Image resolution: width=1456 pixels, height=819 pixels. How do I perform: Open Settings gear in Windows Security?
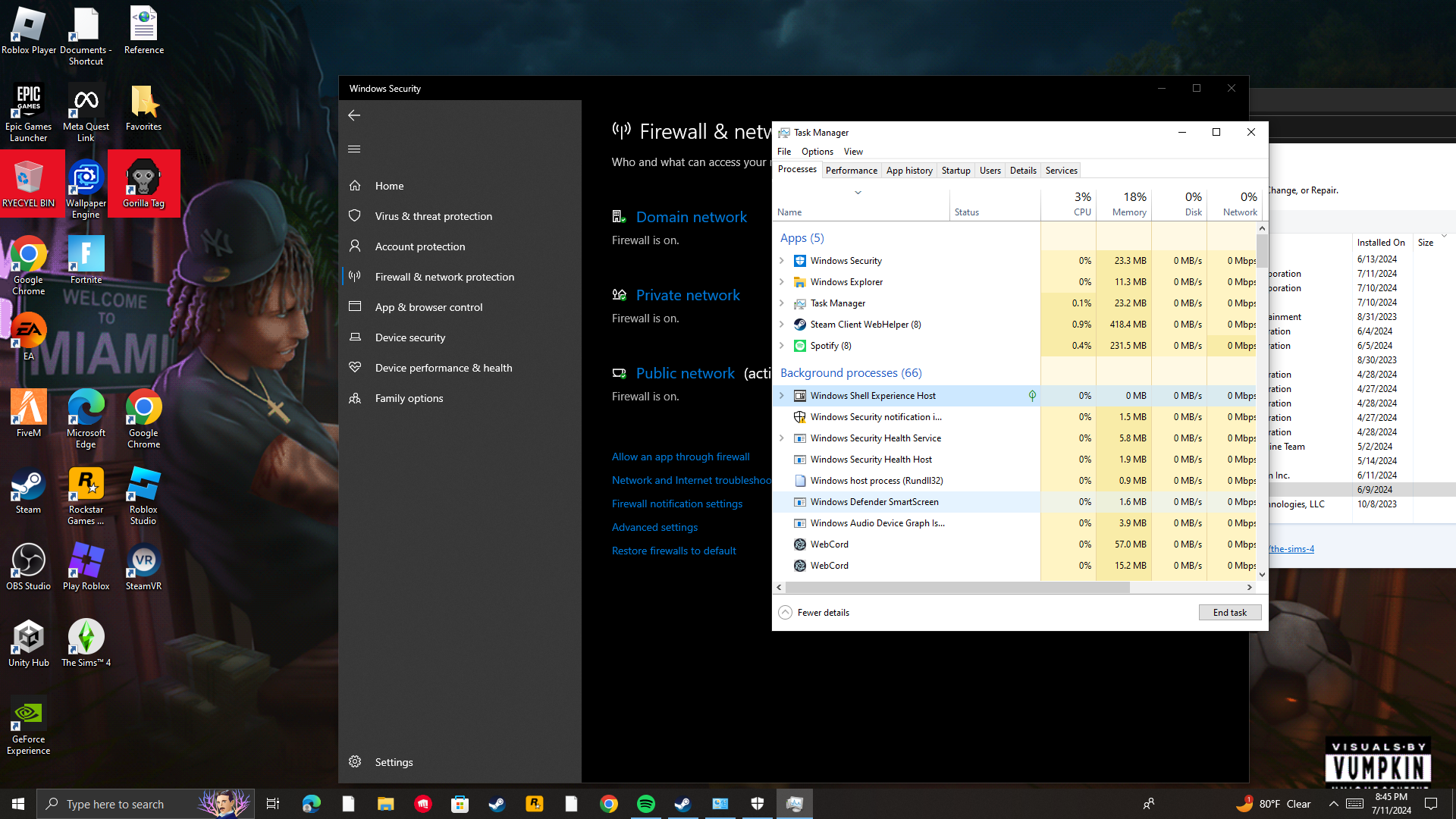pos(354,762)
